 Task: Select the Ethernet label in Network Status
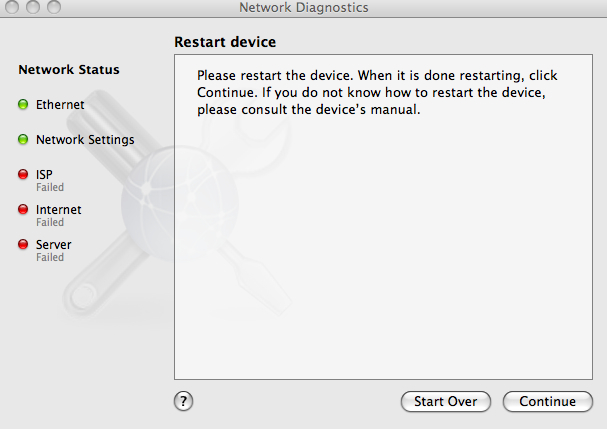click(60, 105)
